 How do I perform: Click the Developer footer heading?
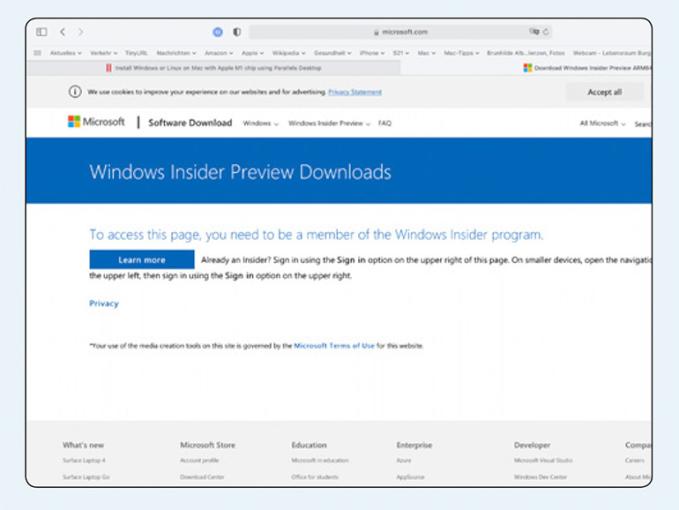click(x=532, y=445)
